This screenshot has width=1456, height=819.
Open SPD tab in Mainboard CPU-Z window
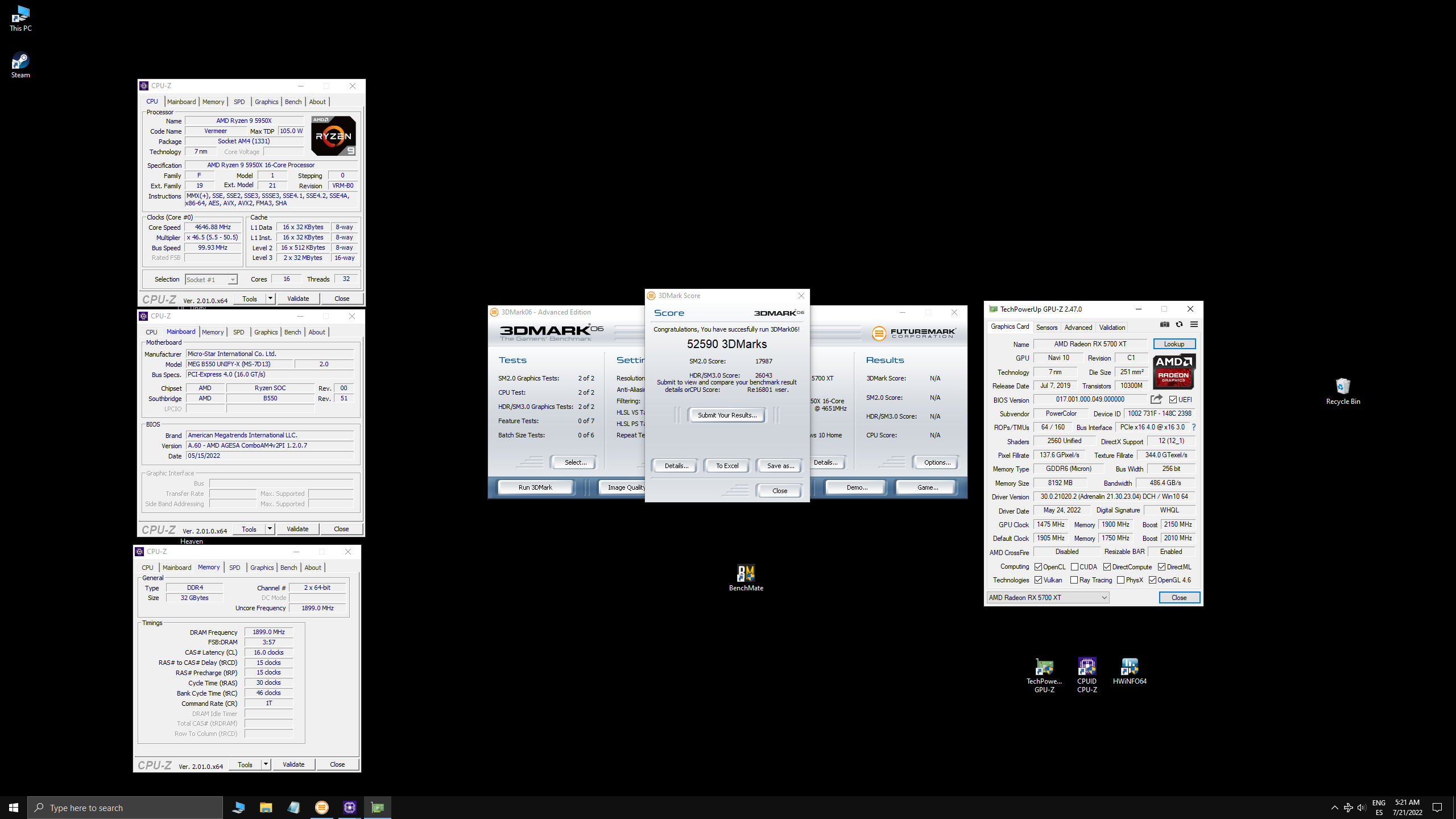point(239,332)
